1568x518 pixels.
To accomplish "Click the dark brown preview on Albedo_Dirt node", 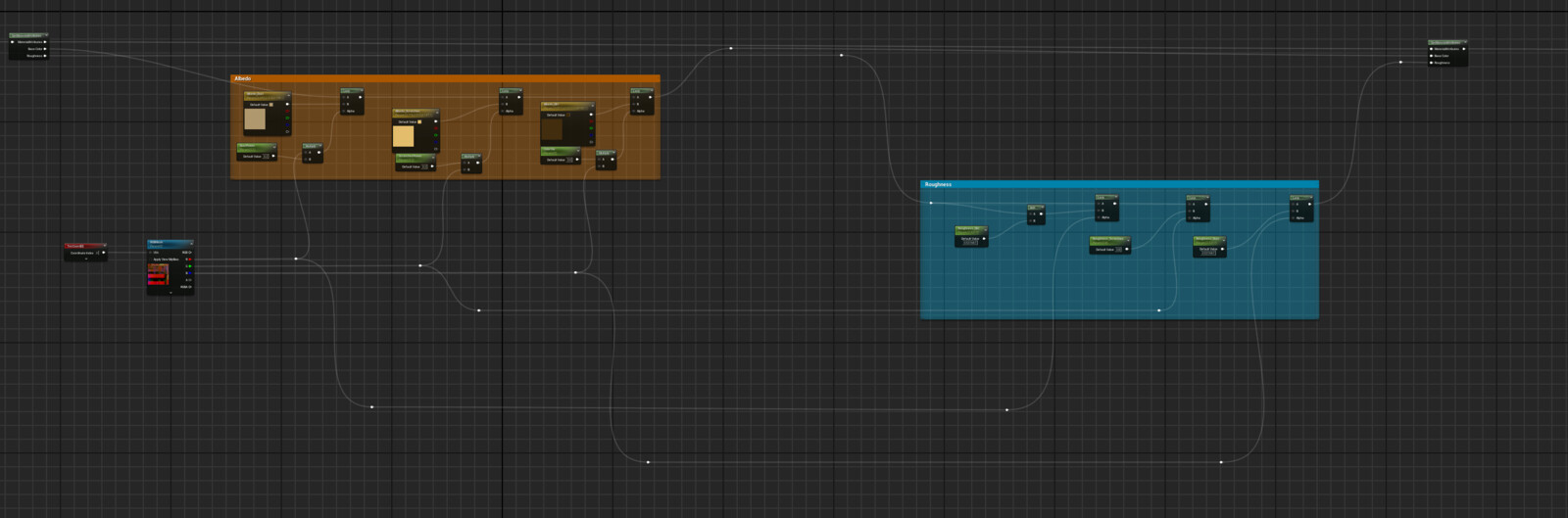I will coord(553,130).
